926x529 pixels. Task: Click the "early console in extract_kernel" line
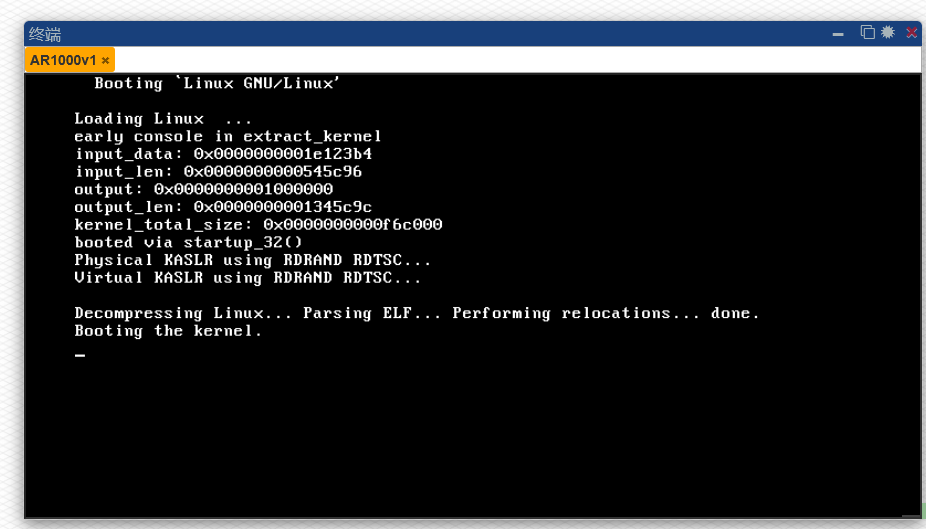[228, 136]
